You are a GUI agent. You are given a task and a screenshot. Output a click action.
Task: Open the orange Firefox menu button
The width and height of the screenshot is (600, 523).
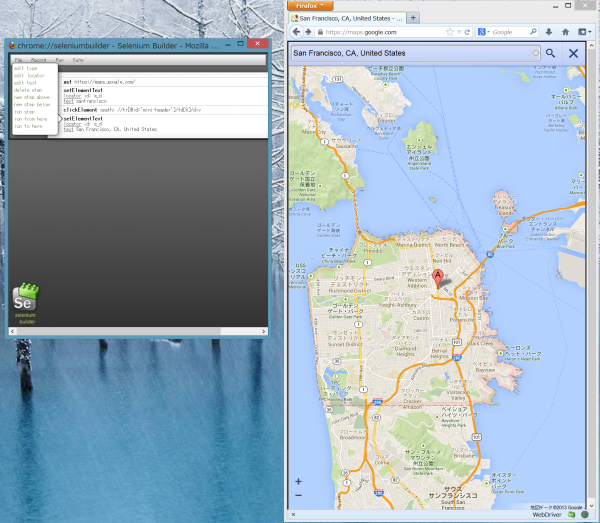click(x=310, y=5)
